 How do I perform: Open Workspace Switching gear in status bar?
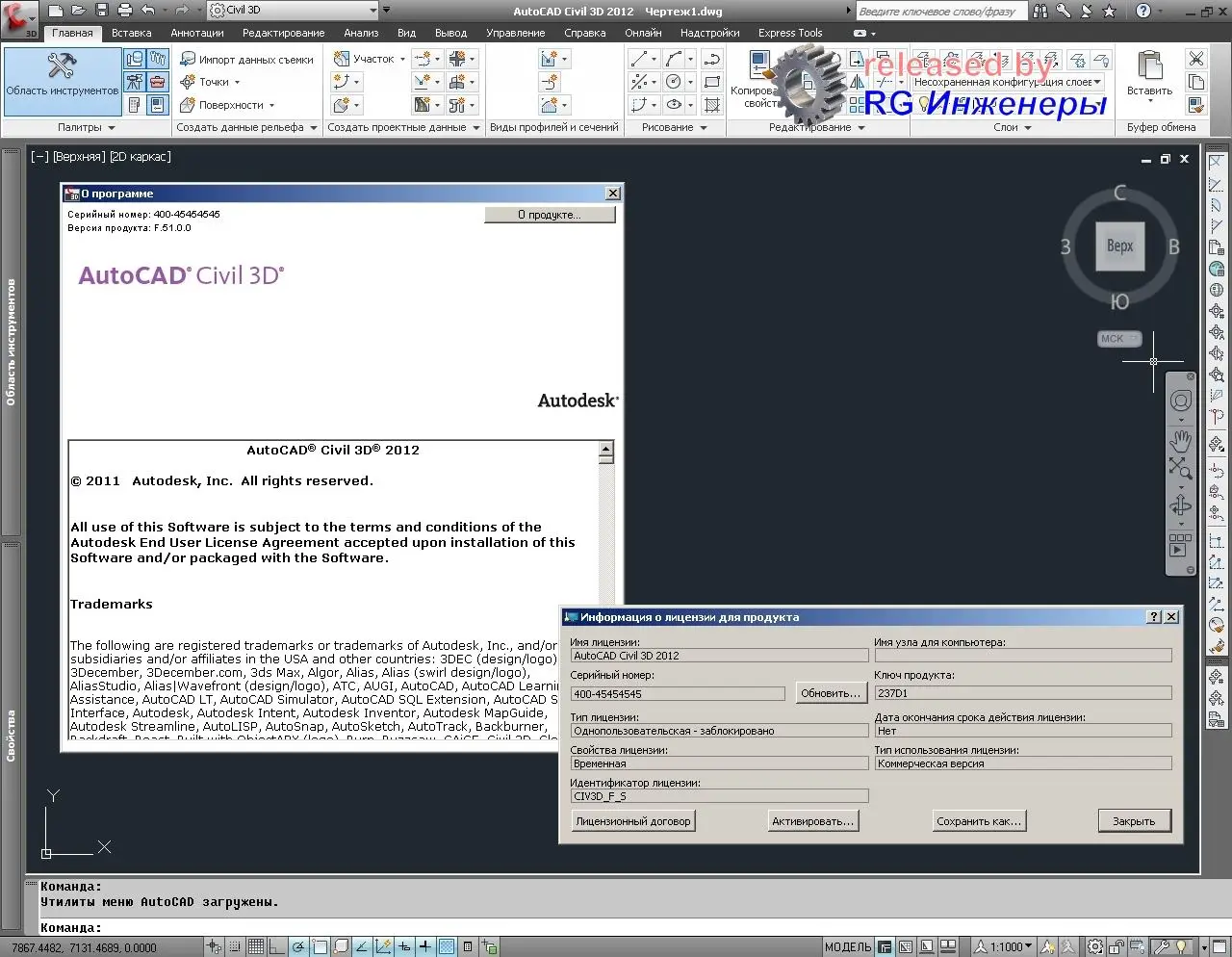coord(1095,947)
